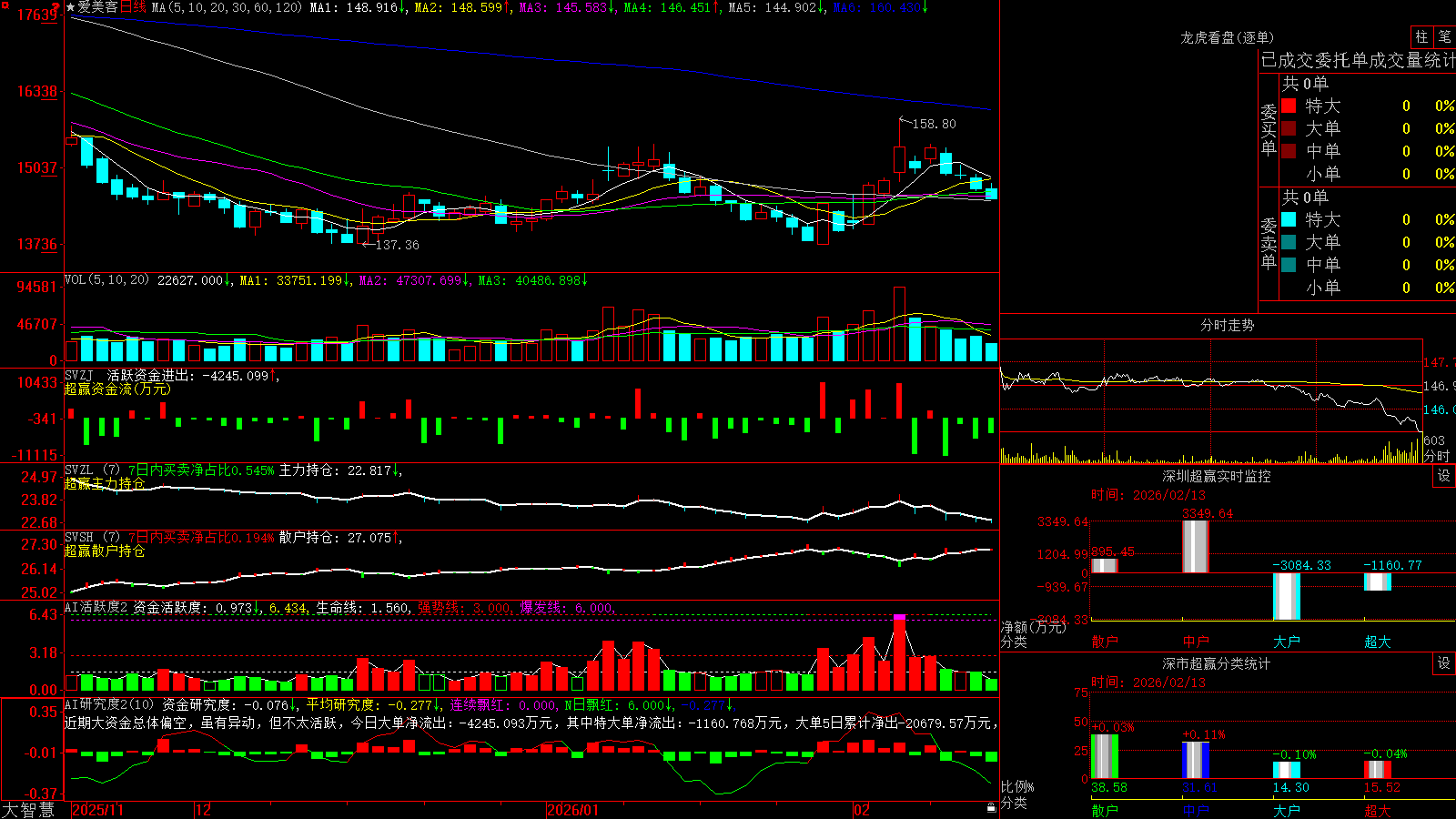Click the 平均研究度: -0.277 value
The image size is (1456, 819).
point(373,704)
